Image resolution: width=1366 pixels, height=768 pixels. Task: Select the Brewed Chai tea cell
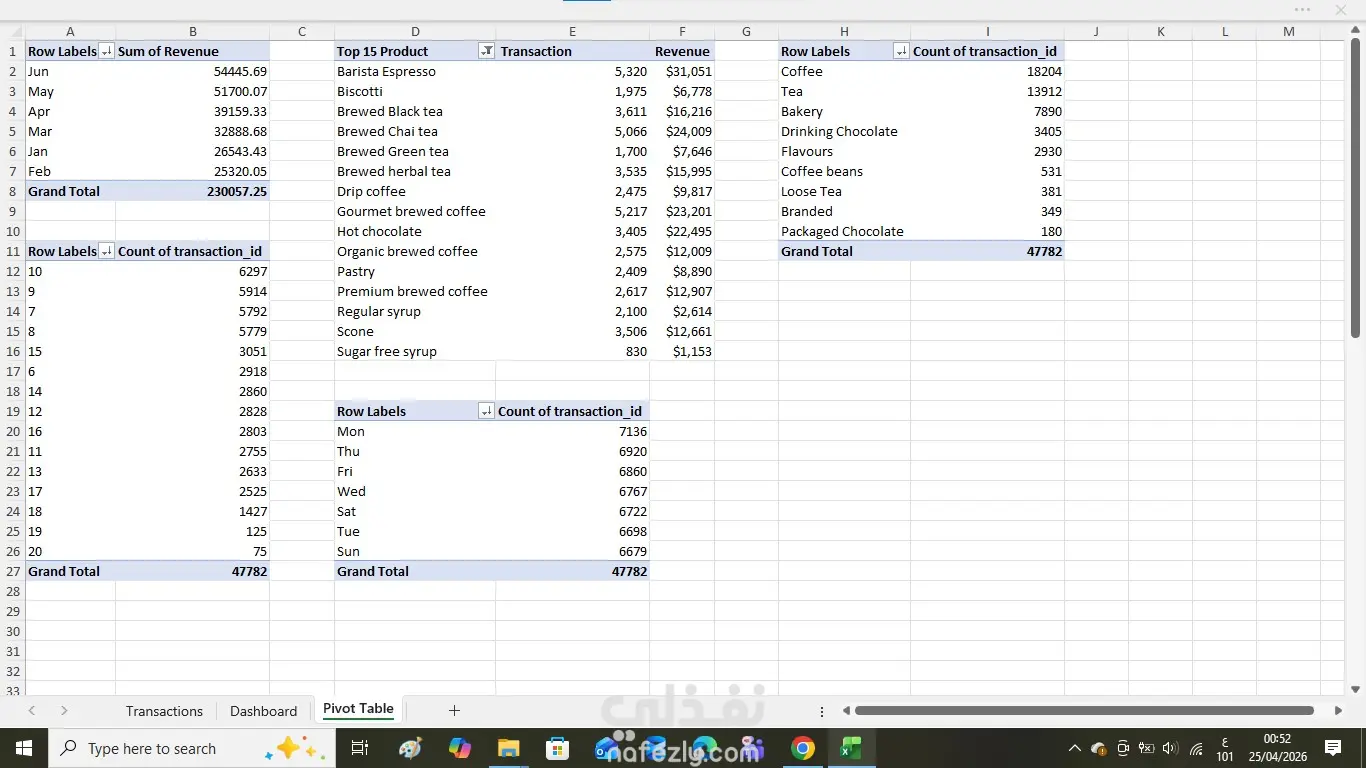tap(415, 131)
